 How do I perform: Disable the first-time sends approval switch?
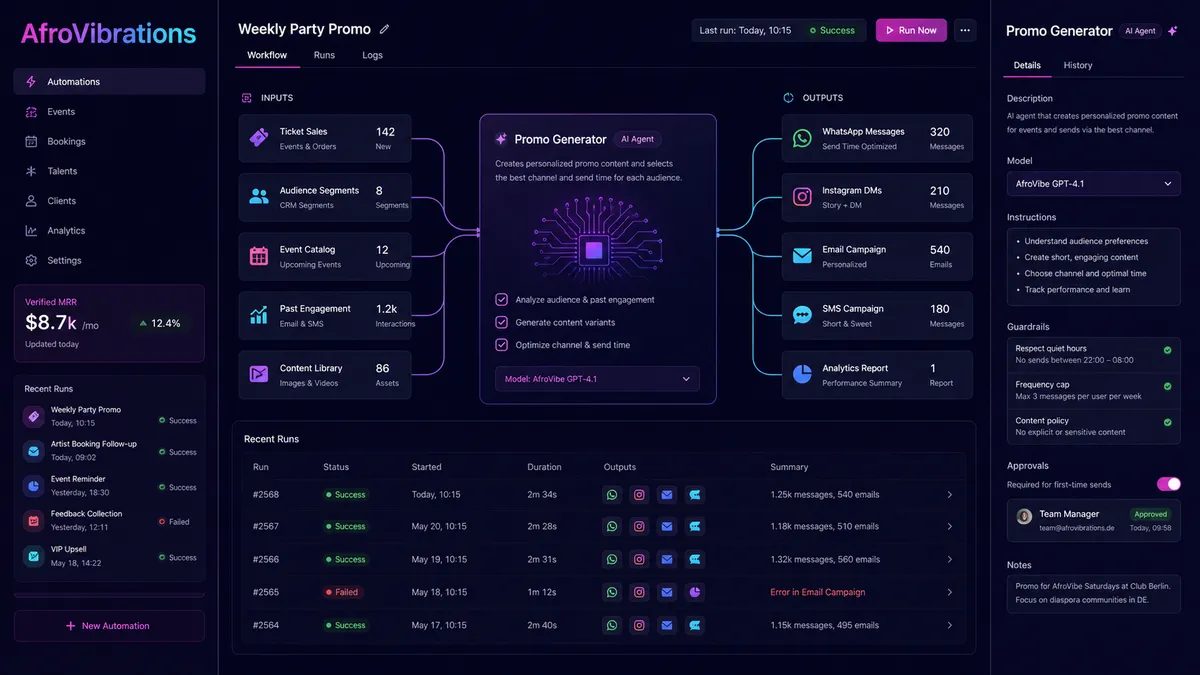[x=1168, y=484]
